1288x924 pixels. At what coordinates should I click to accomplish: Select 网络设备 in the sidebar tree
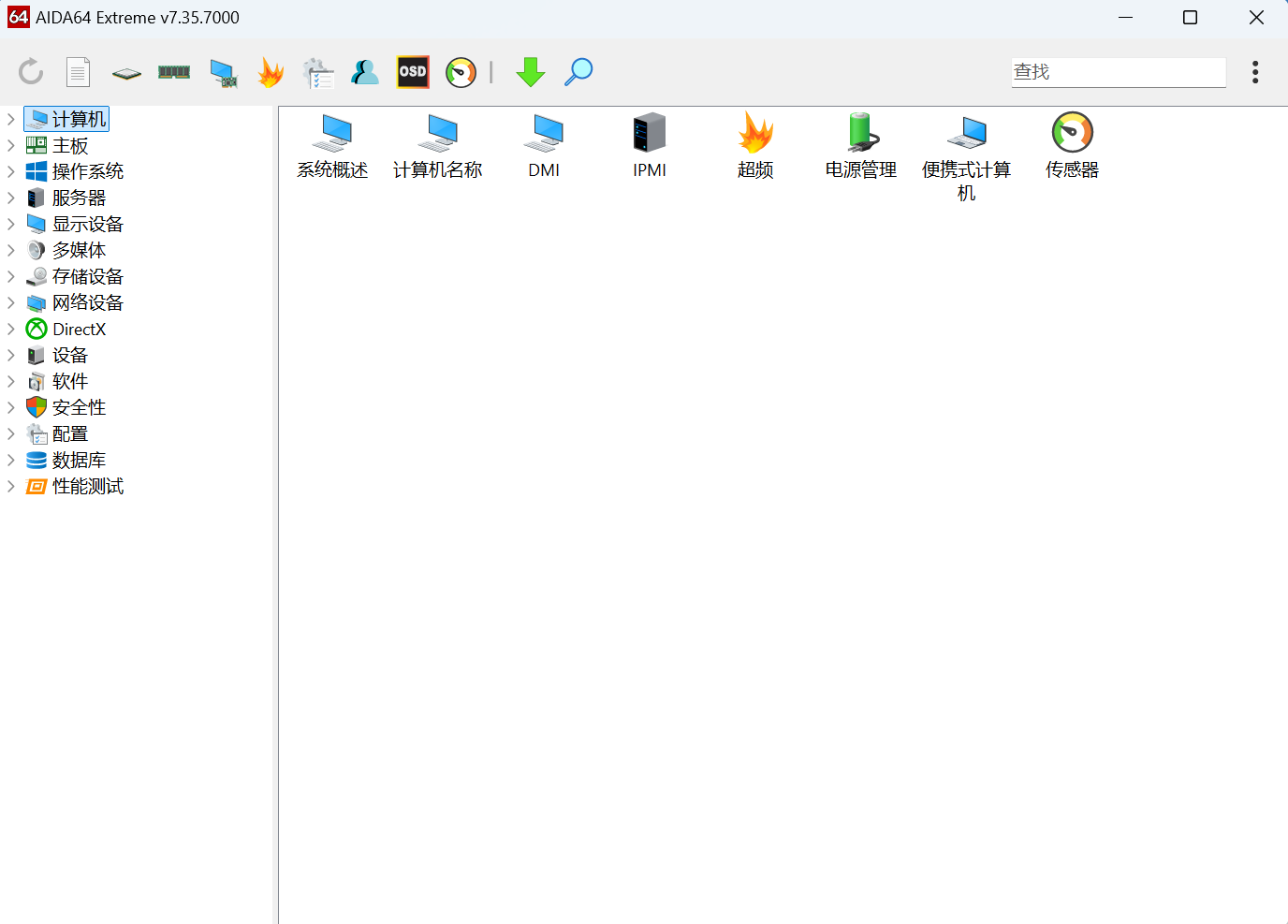tap(75, 302)
